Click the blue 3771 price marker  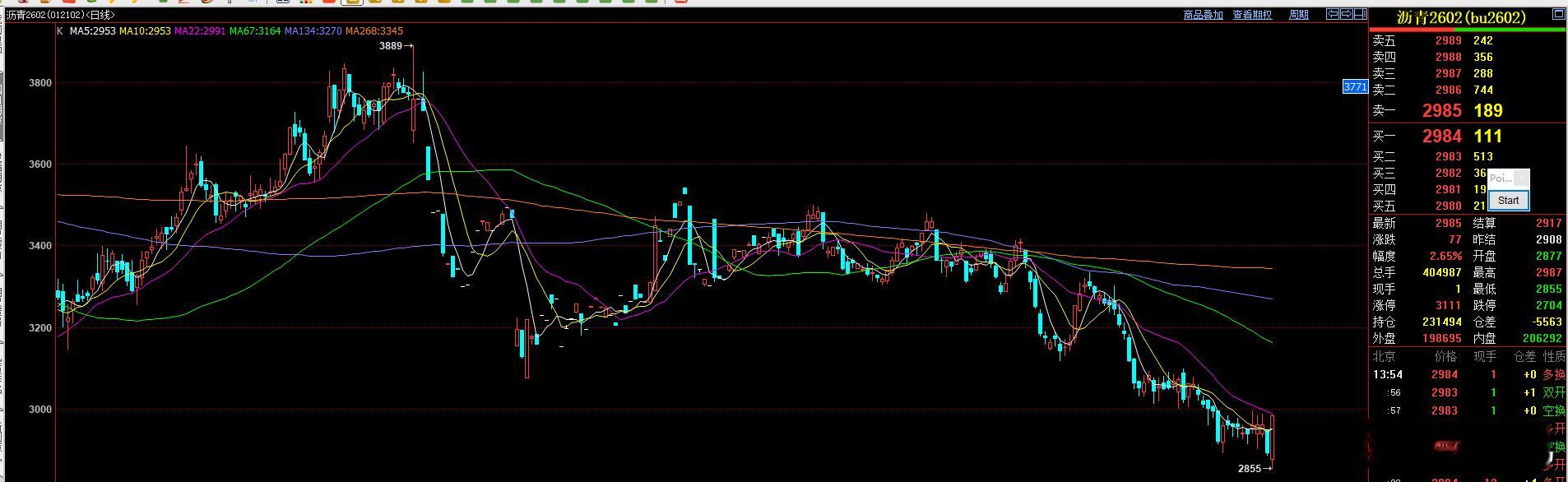tap(1355, 86)
